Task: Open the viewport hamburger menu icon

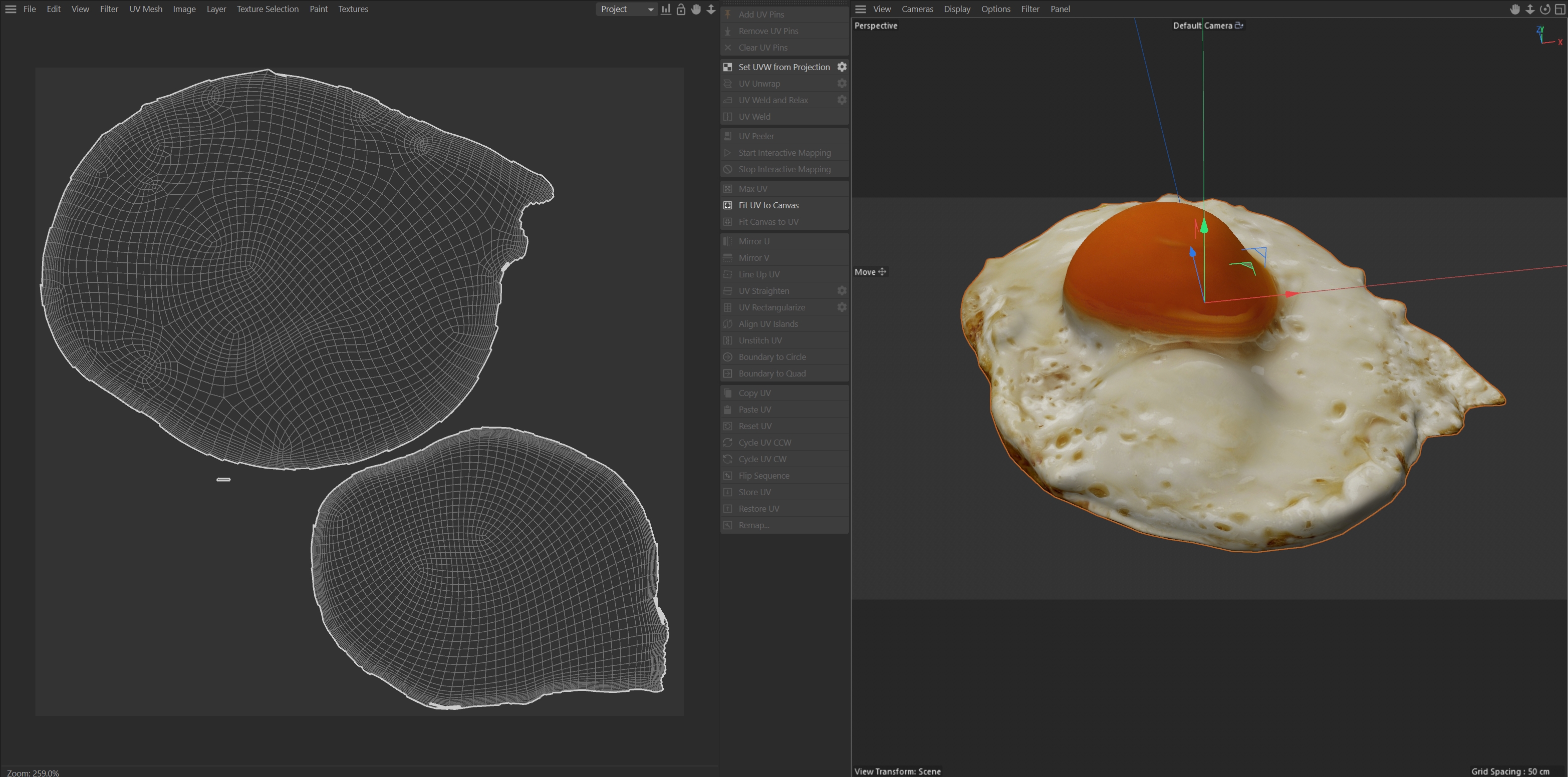Action: [x=860, y=9]
